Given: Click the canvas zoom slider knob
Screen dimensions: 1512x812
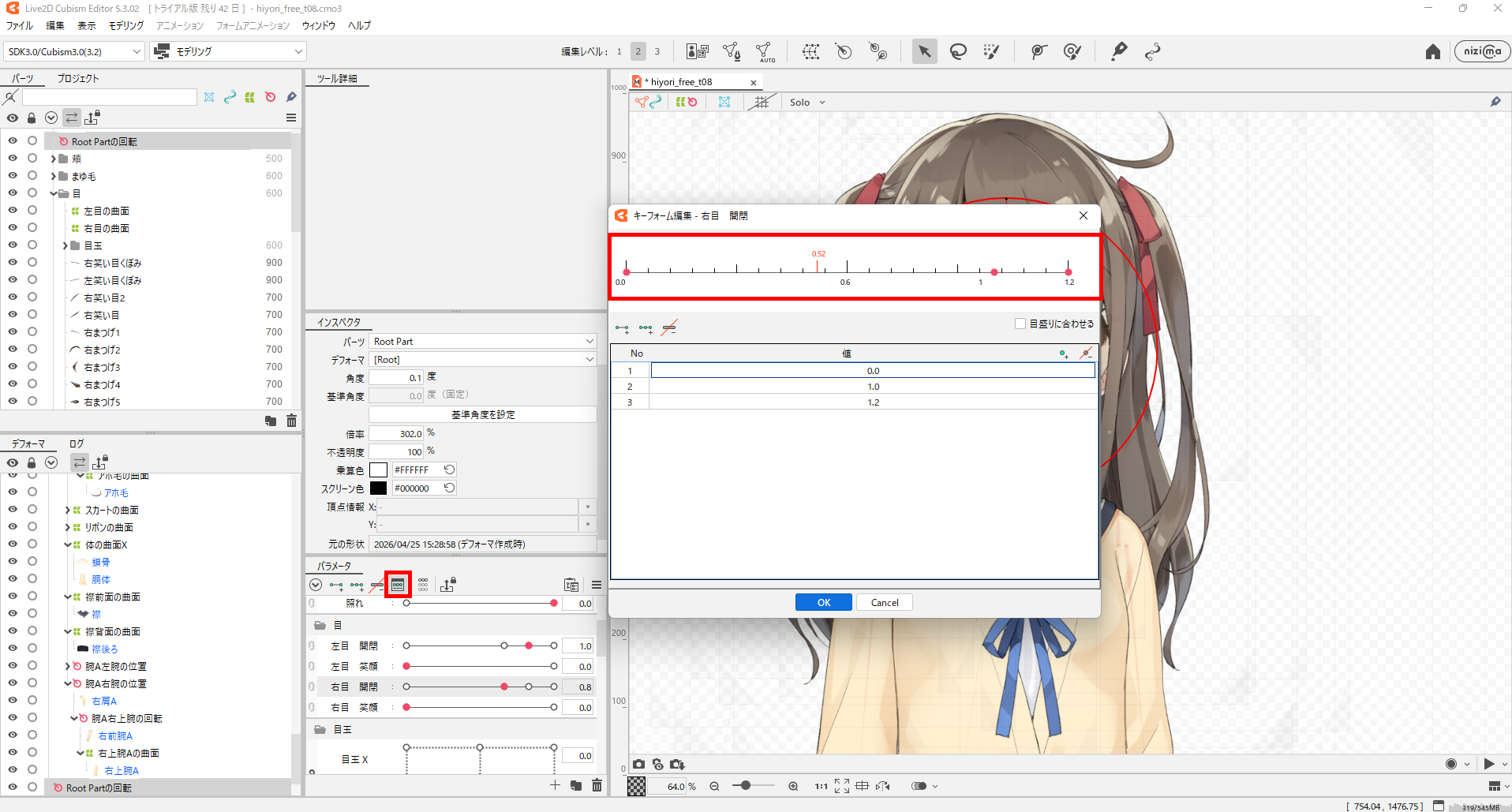Looking at the screenshot, I should [746, 785].
